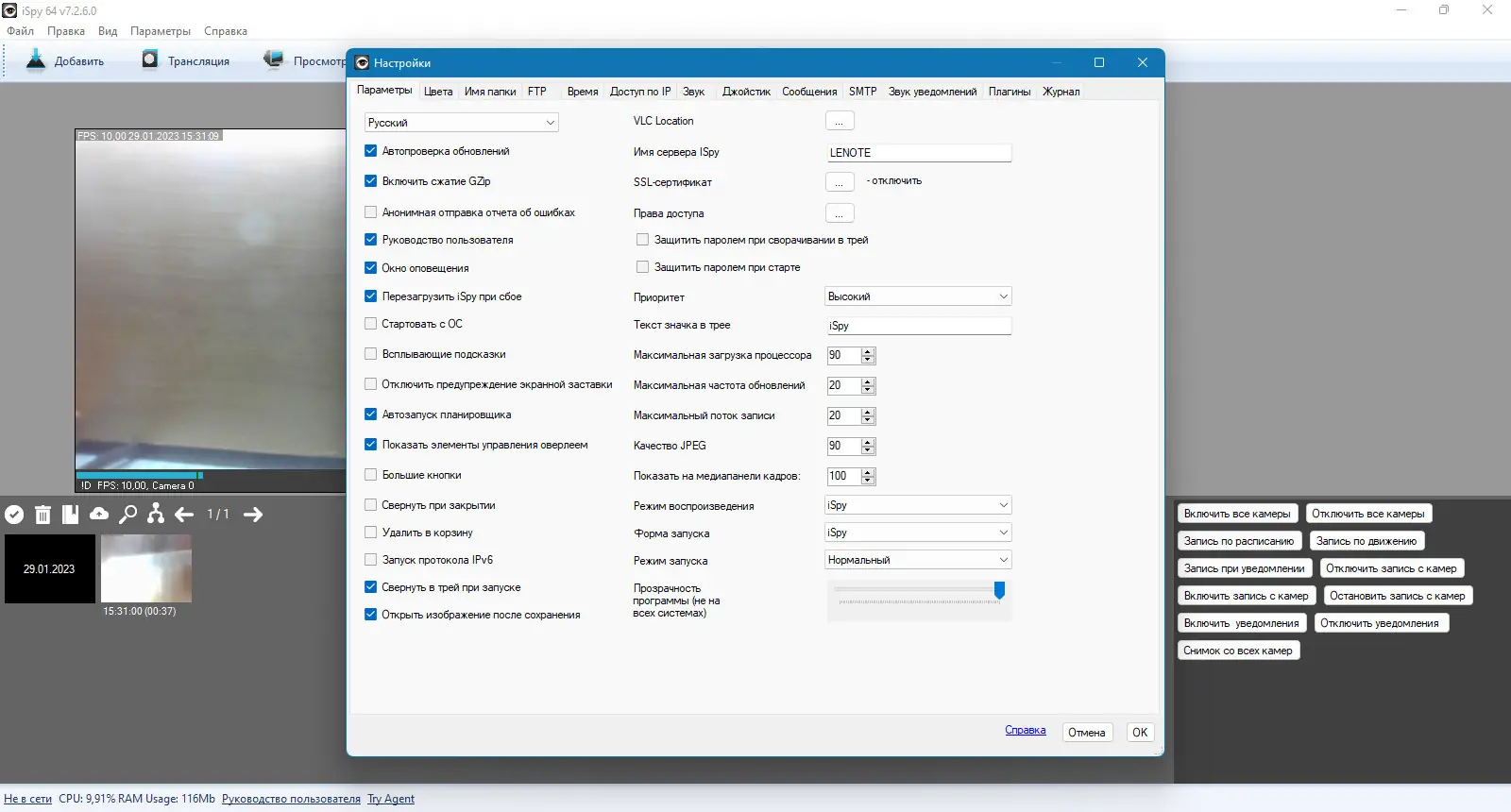Click the Добавить camera icon in the toolbar
The height and width of the screenshot is (812, 1511).
click(x=36, y=60)
